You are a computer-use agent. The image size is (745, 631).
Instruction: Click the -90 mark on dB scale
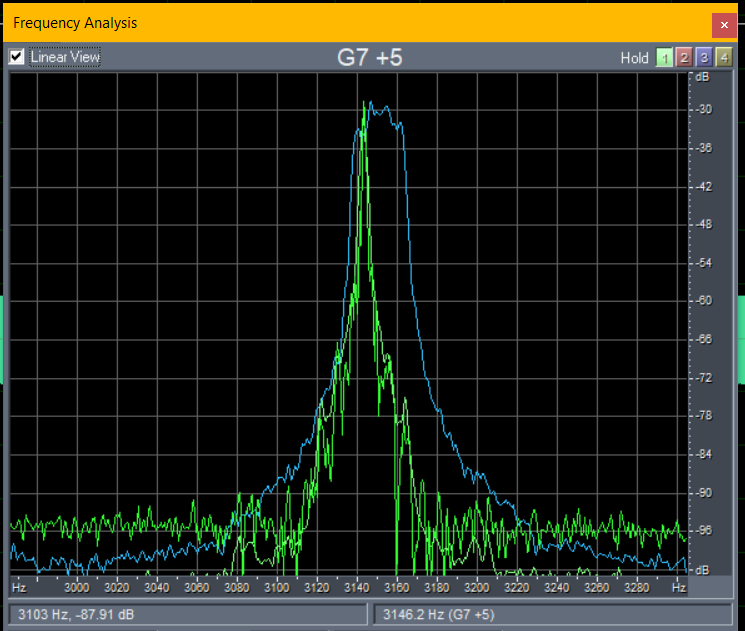point(704,492)
